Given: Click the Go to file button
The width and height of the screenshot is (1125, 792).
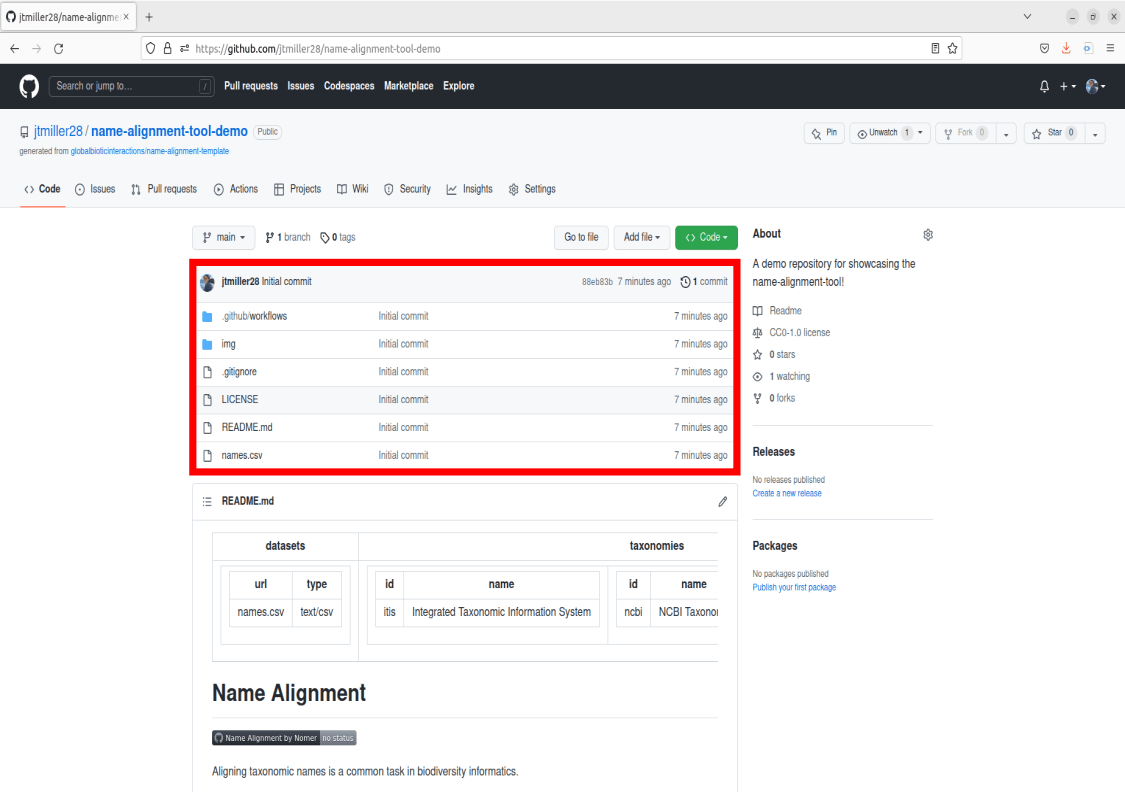Looking at the screenshot, I should 581,237.
